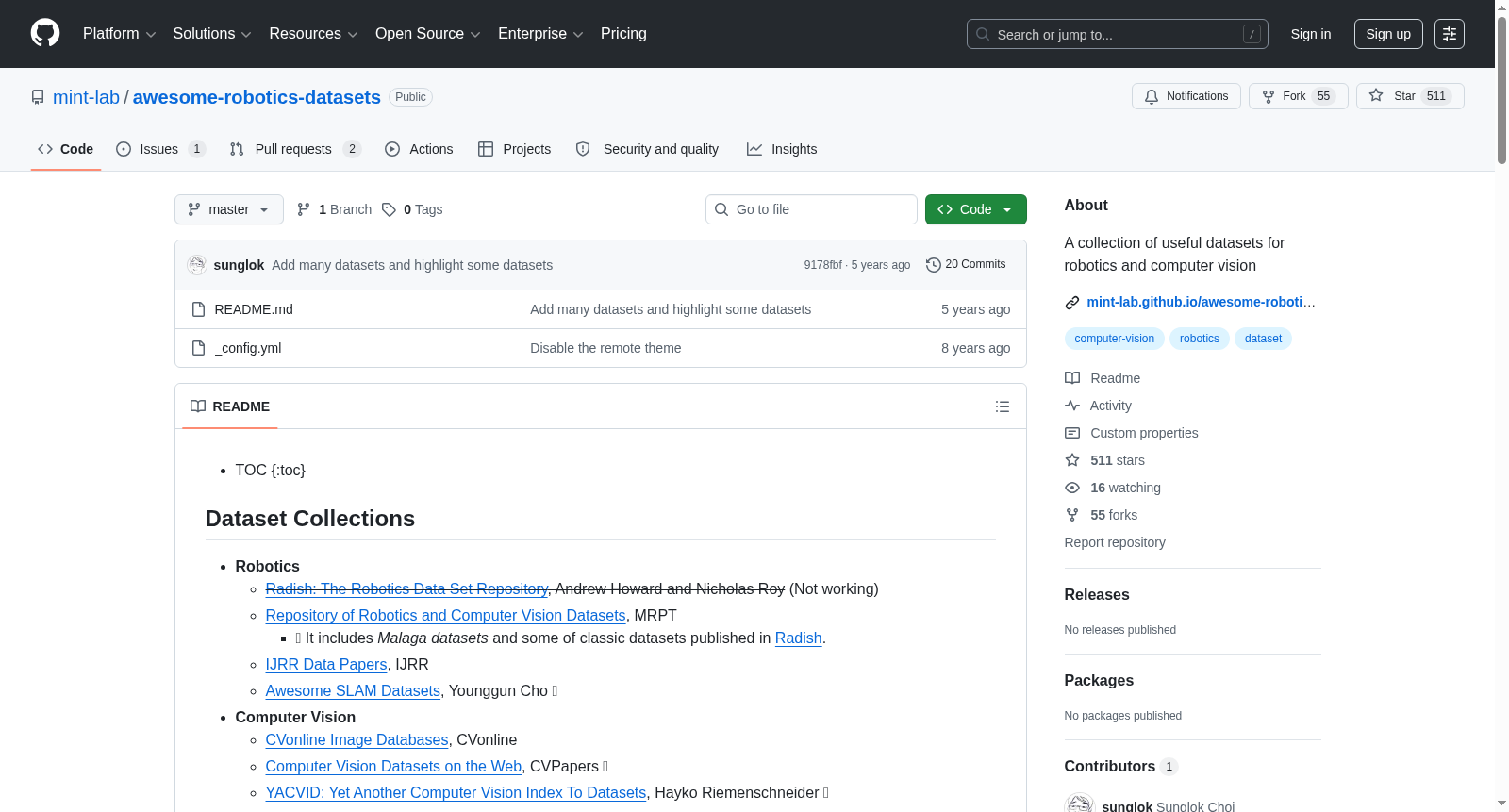This screenshot has width=1509, height=812.
Task: Click the Notifications bell button
Action: [1186, 96]
